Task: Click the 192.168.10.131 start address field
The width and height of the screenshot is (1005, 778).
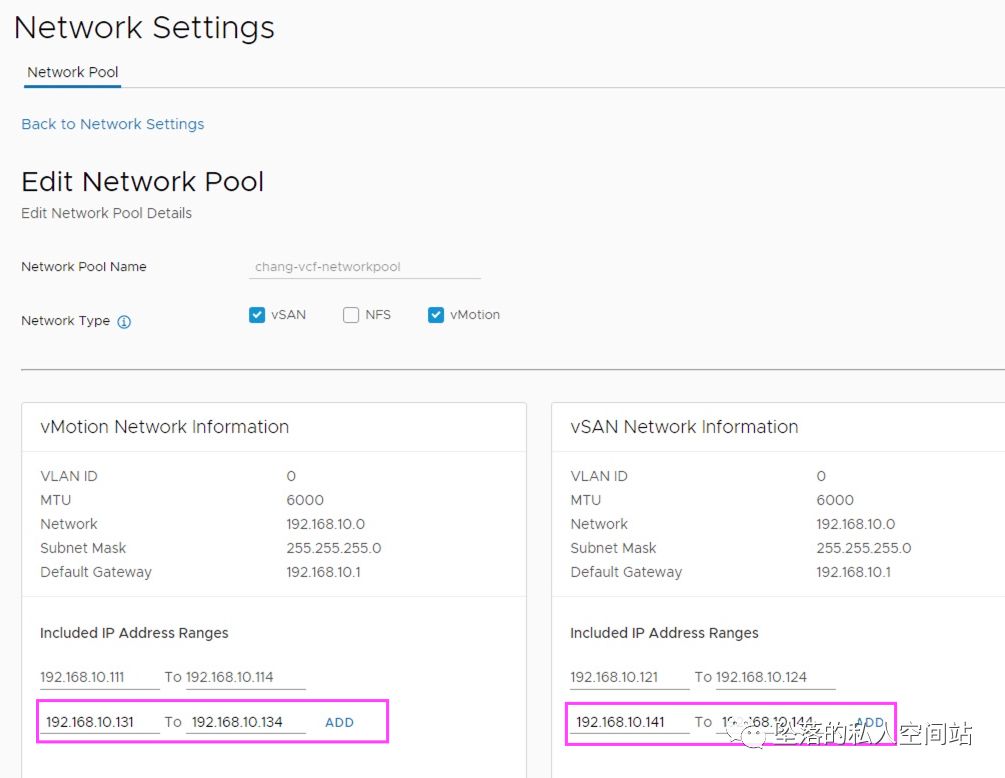Action: (102, 722)
